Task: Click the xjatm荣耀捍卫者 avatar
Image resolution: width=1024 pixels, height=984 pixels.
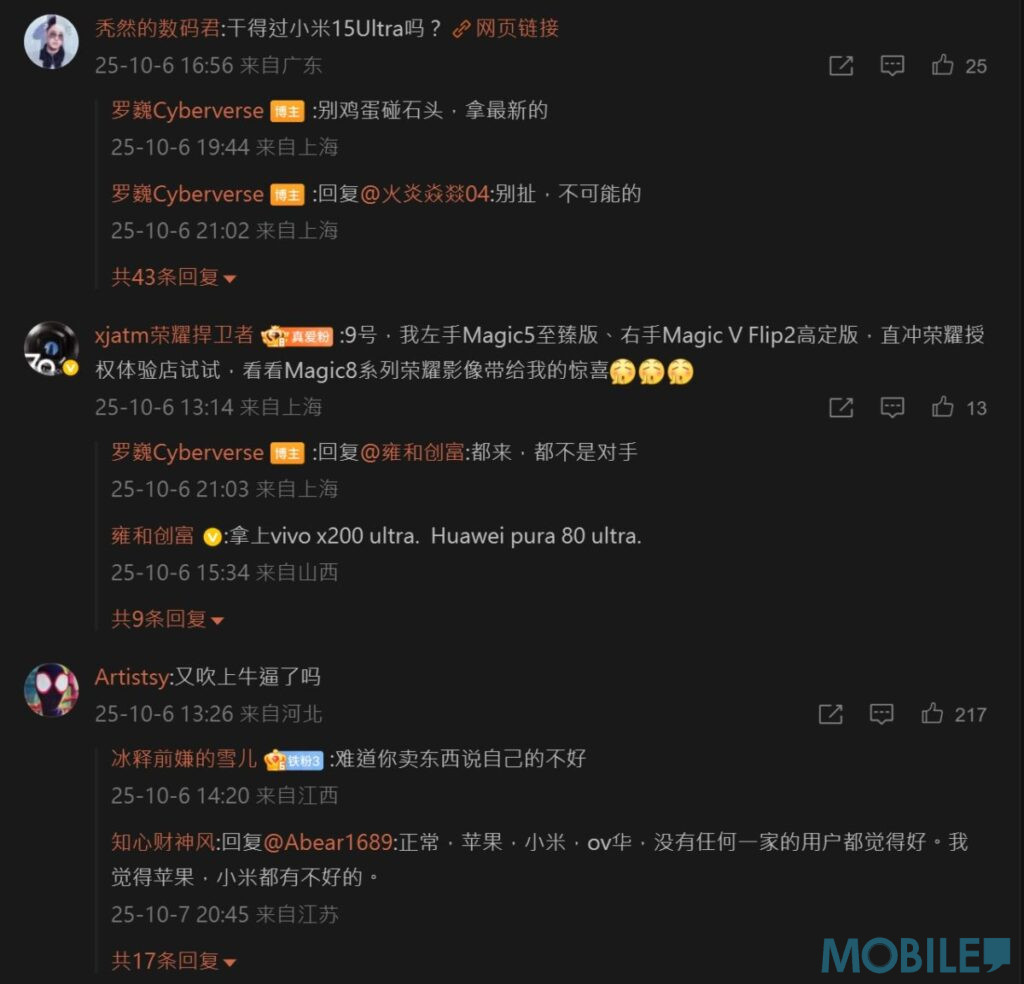Action: pos(51,349)
